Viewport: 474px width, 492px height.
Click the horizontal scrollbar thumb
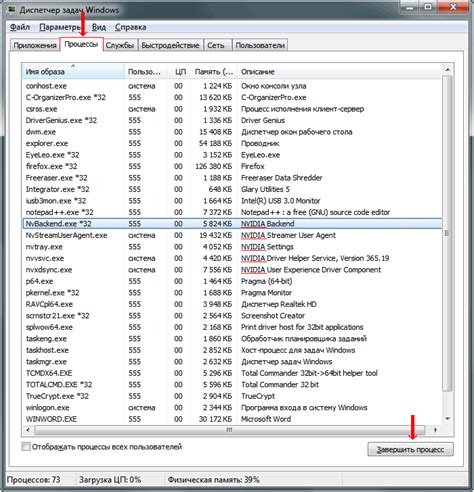(x=229, y=430)
